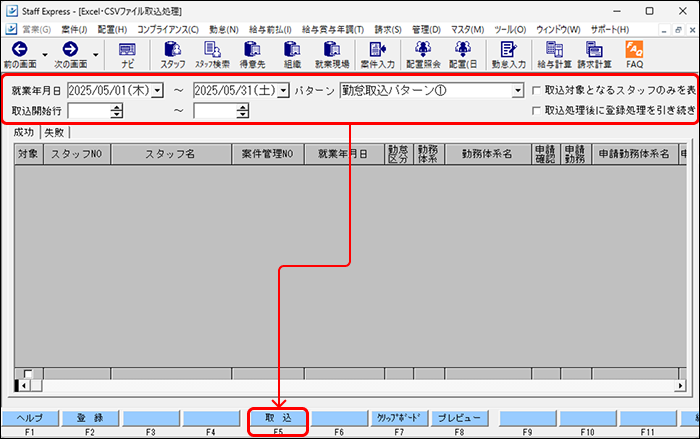Click horizontal scrollbar left arrow
This screenshot has height=439, width=700.
pos(25,385)
